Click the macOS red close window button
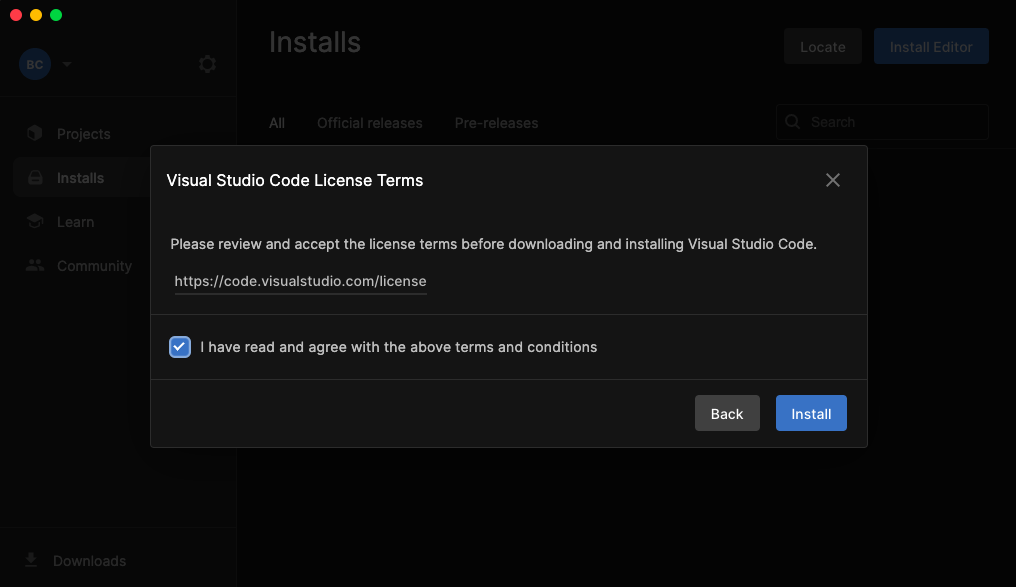 (16, 15)
